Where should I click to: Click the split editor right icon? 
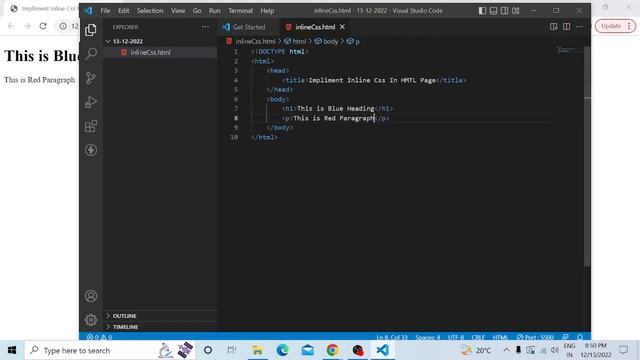pyautogui.click(x=567, y=27)
